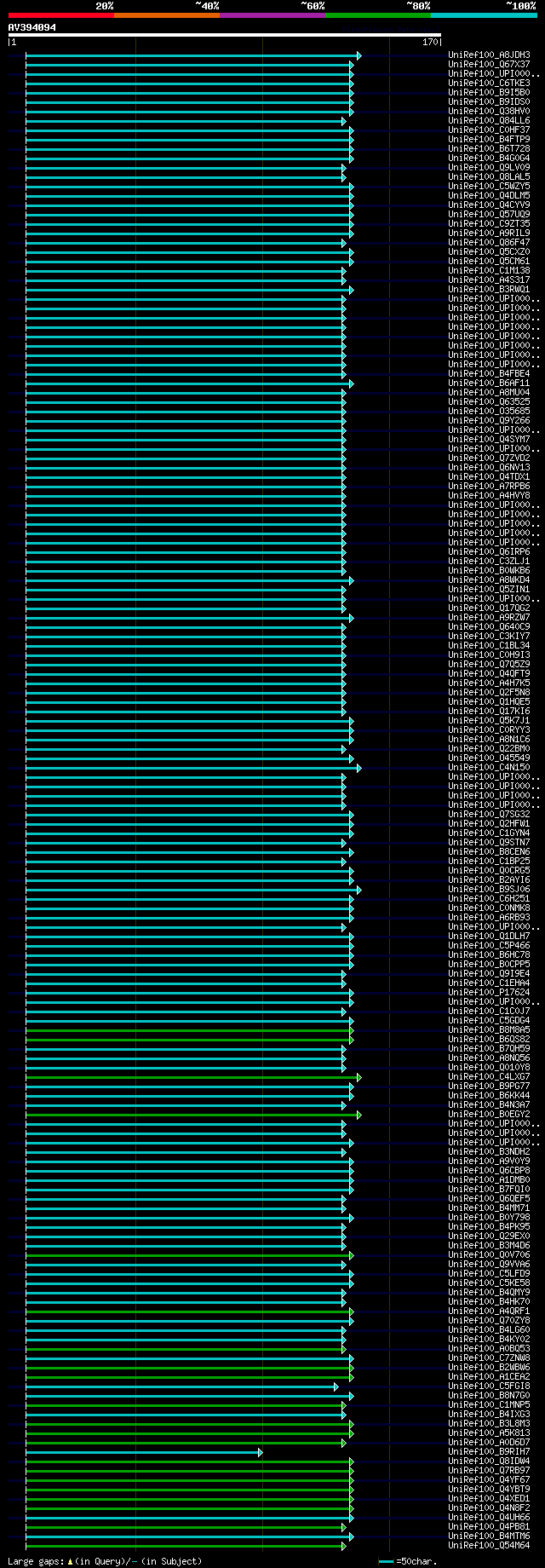
Task: Select the UniRef100_B8N7G0 hit label
Action: pos(489,1396)
